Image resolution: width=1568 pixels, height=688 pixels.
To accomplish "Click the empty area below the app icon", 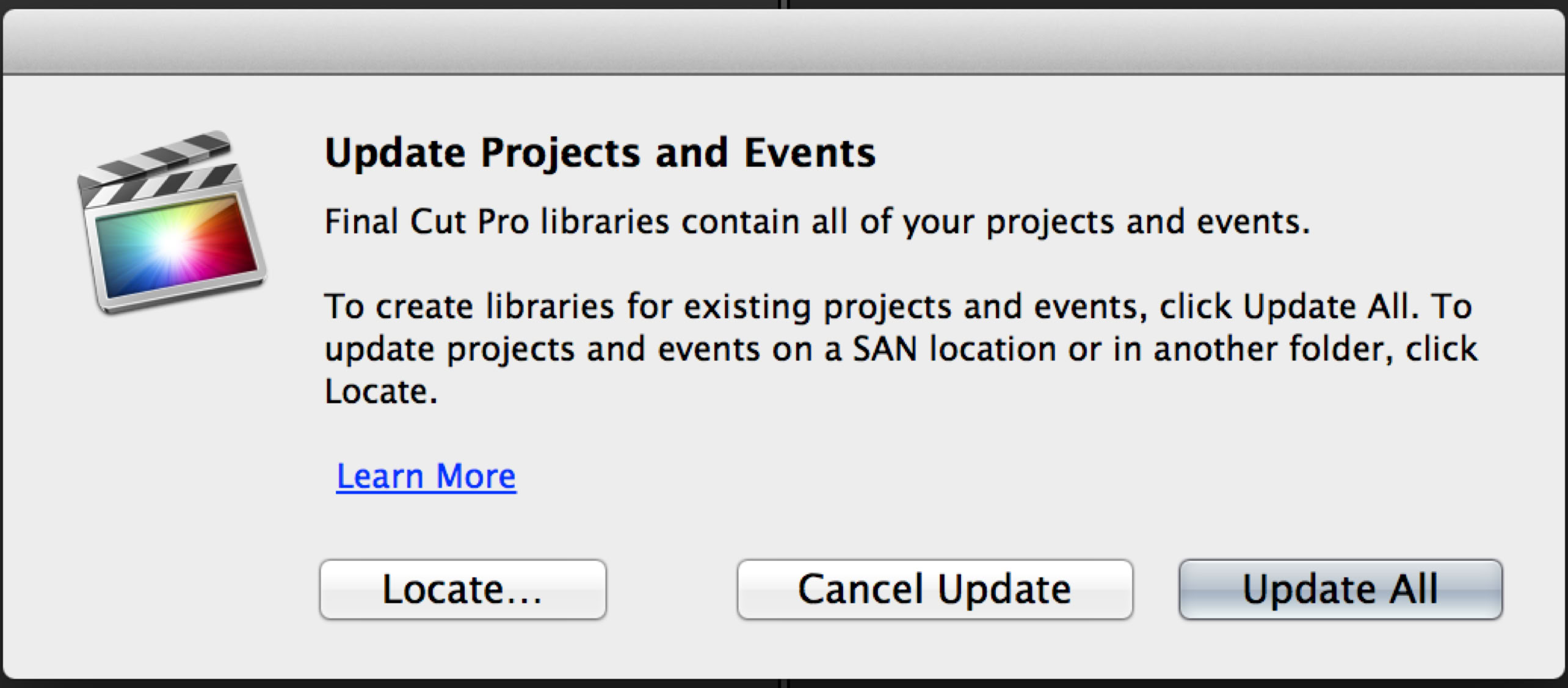I will pos(171,458).
